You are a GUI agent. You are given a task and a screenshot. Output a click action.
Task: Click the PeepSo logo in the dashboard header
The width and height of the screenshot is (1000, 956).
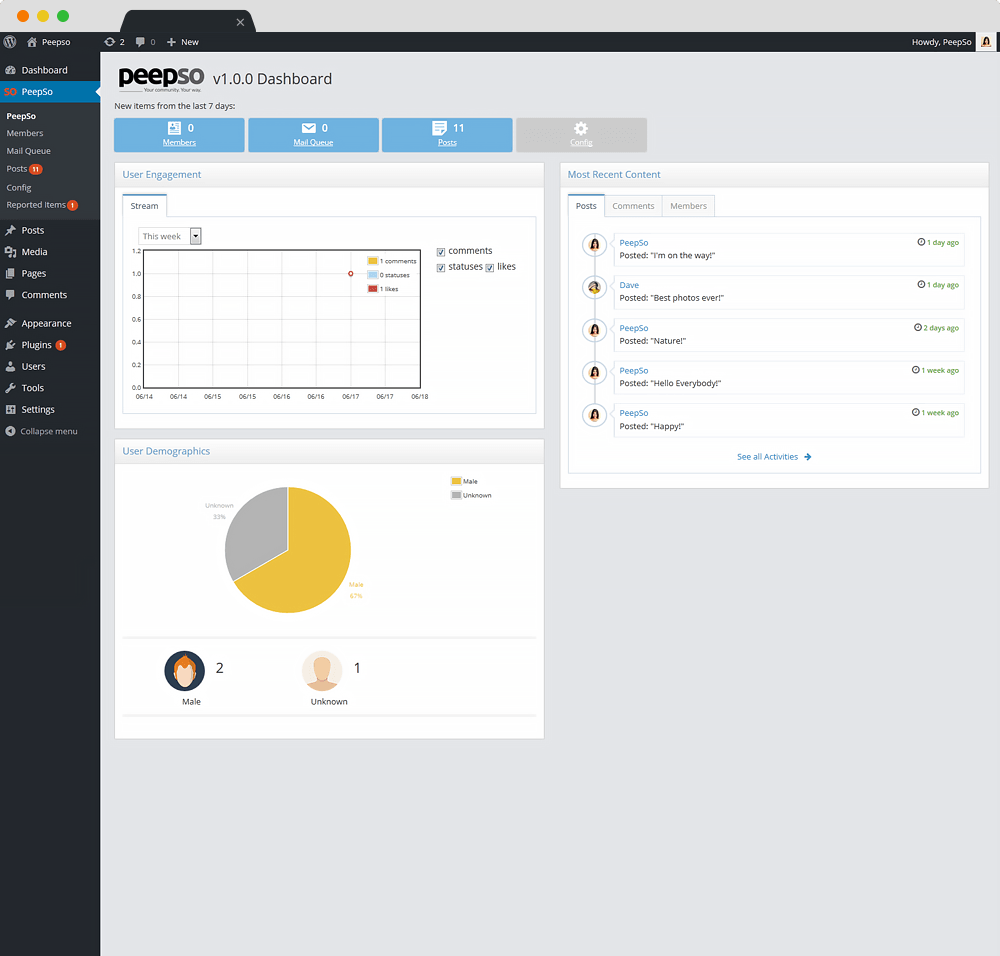coord(161,79)
